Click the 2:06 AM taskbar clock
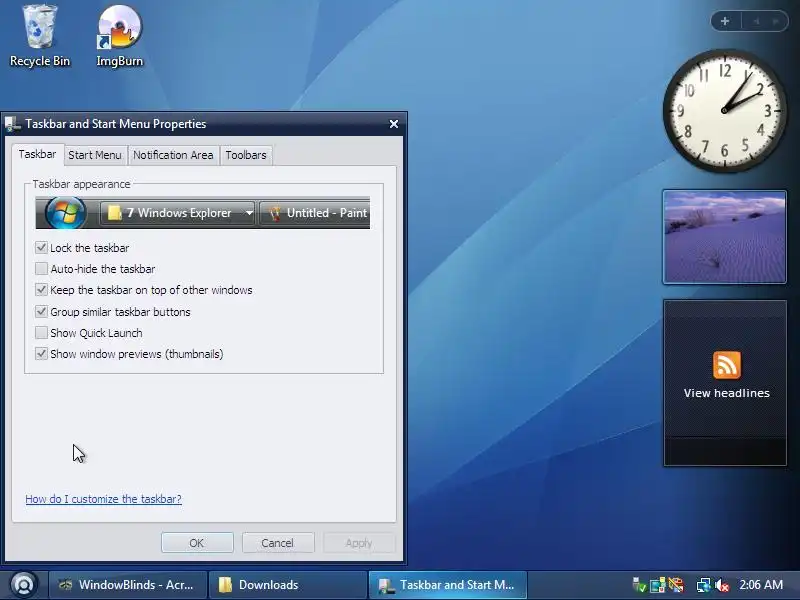The image size is (800, 600). (761, 585)
